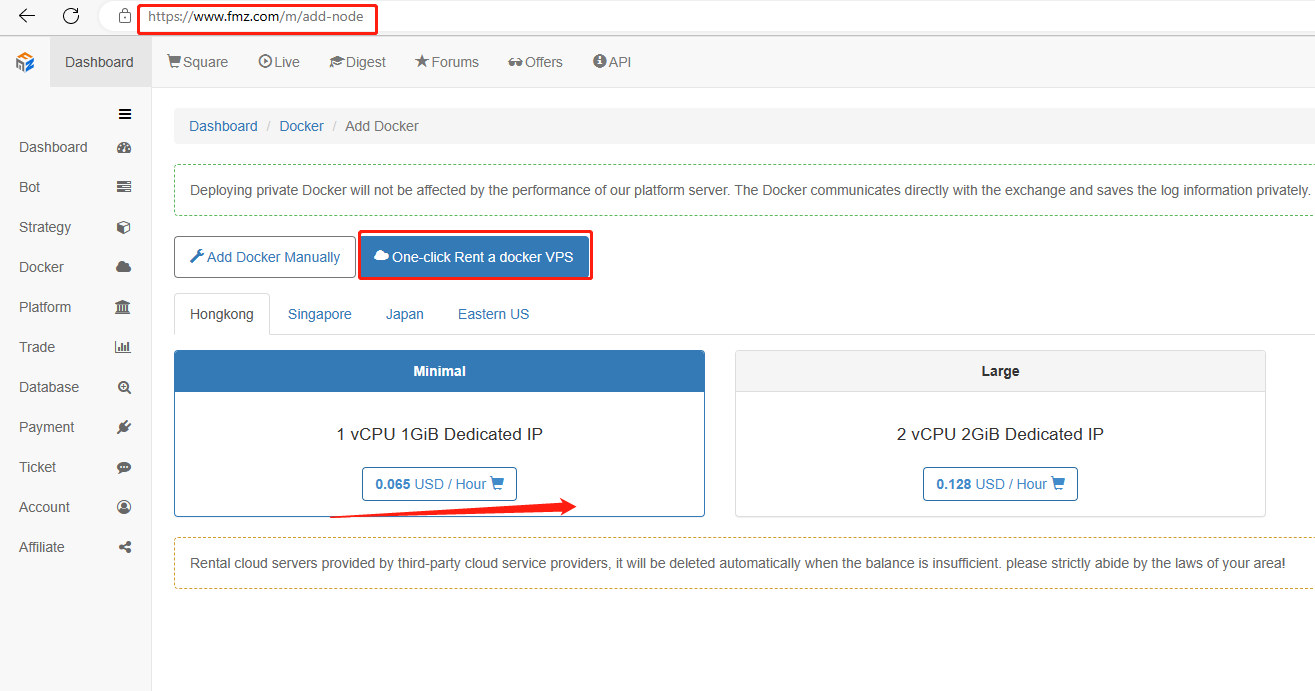Click Add Docker Manually button

tap(264, 257)
